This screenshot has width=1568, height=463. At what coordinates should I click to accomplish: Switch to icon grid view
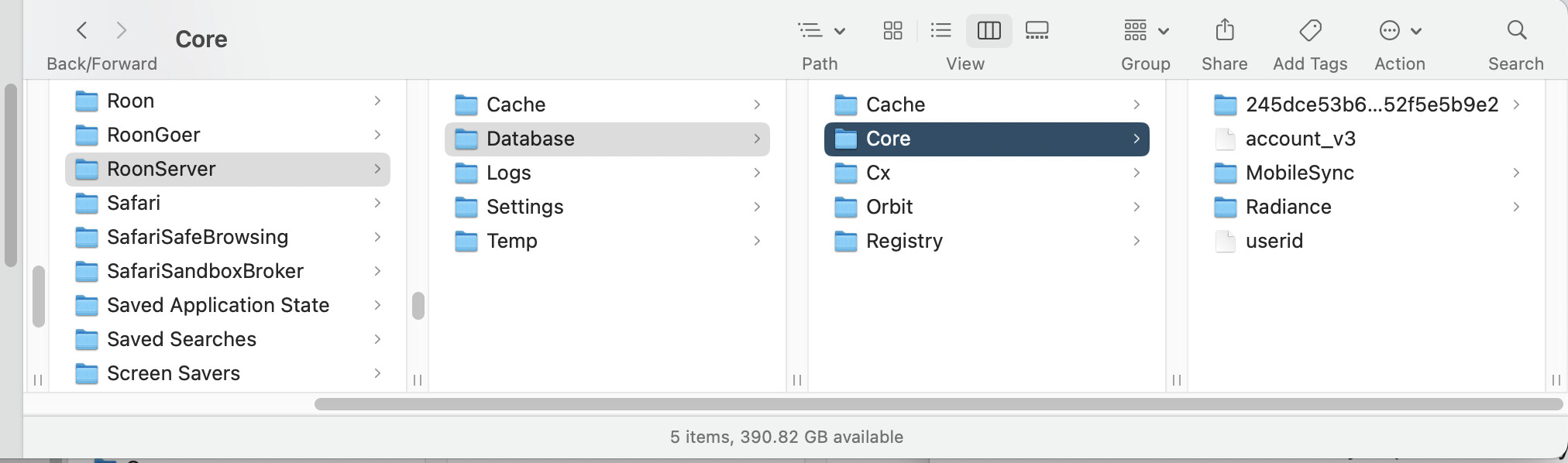click(x=892, y=31)
